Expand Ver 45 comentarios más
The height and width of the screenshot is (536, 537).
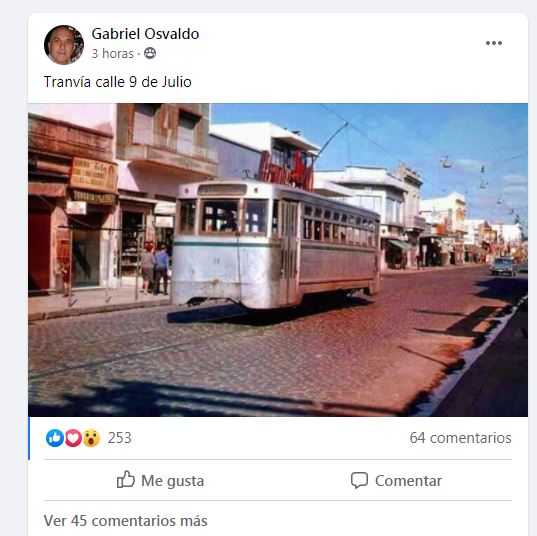125,521
